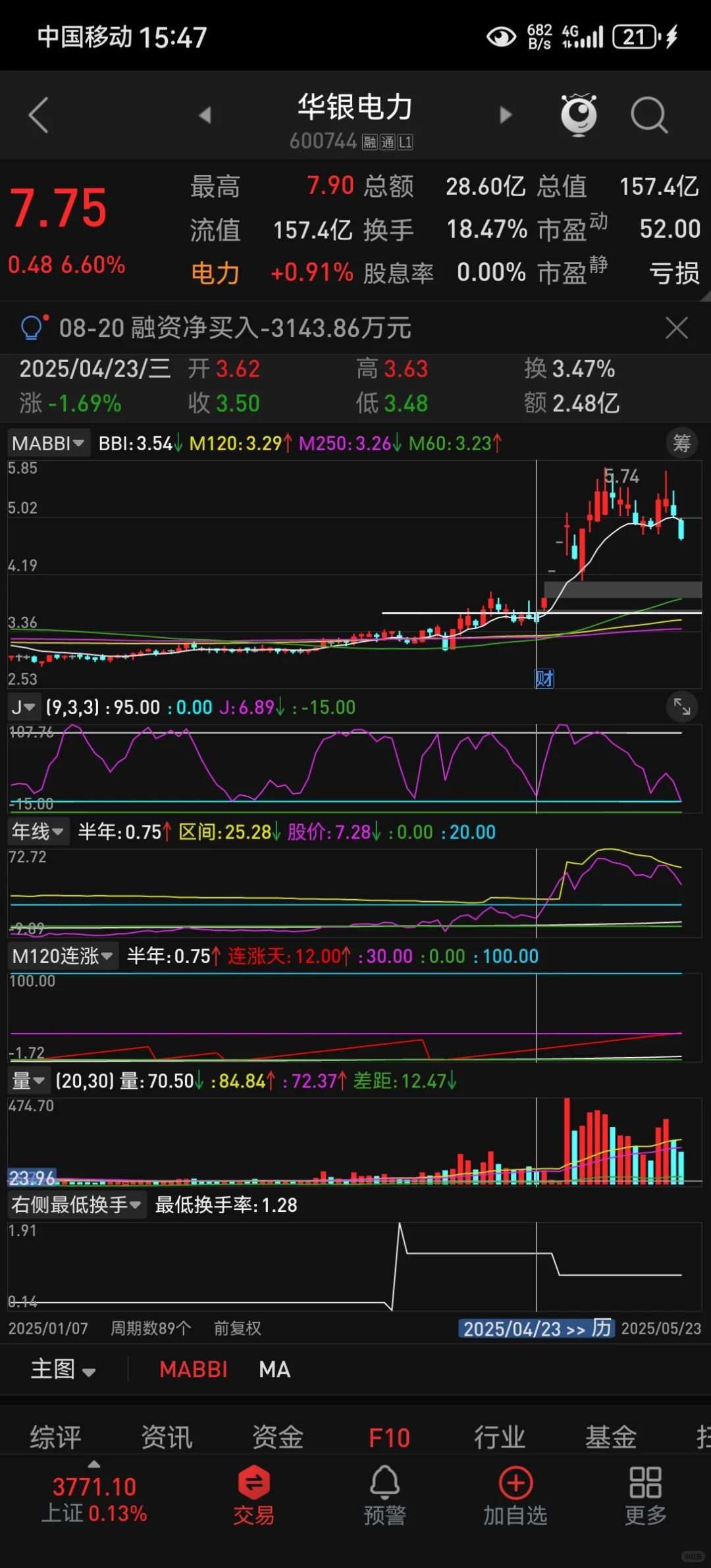Viewport: 711px width, 1568px height.
Task: Open the J indicator dropdown
Action: pos(24,708)
